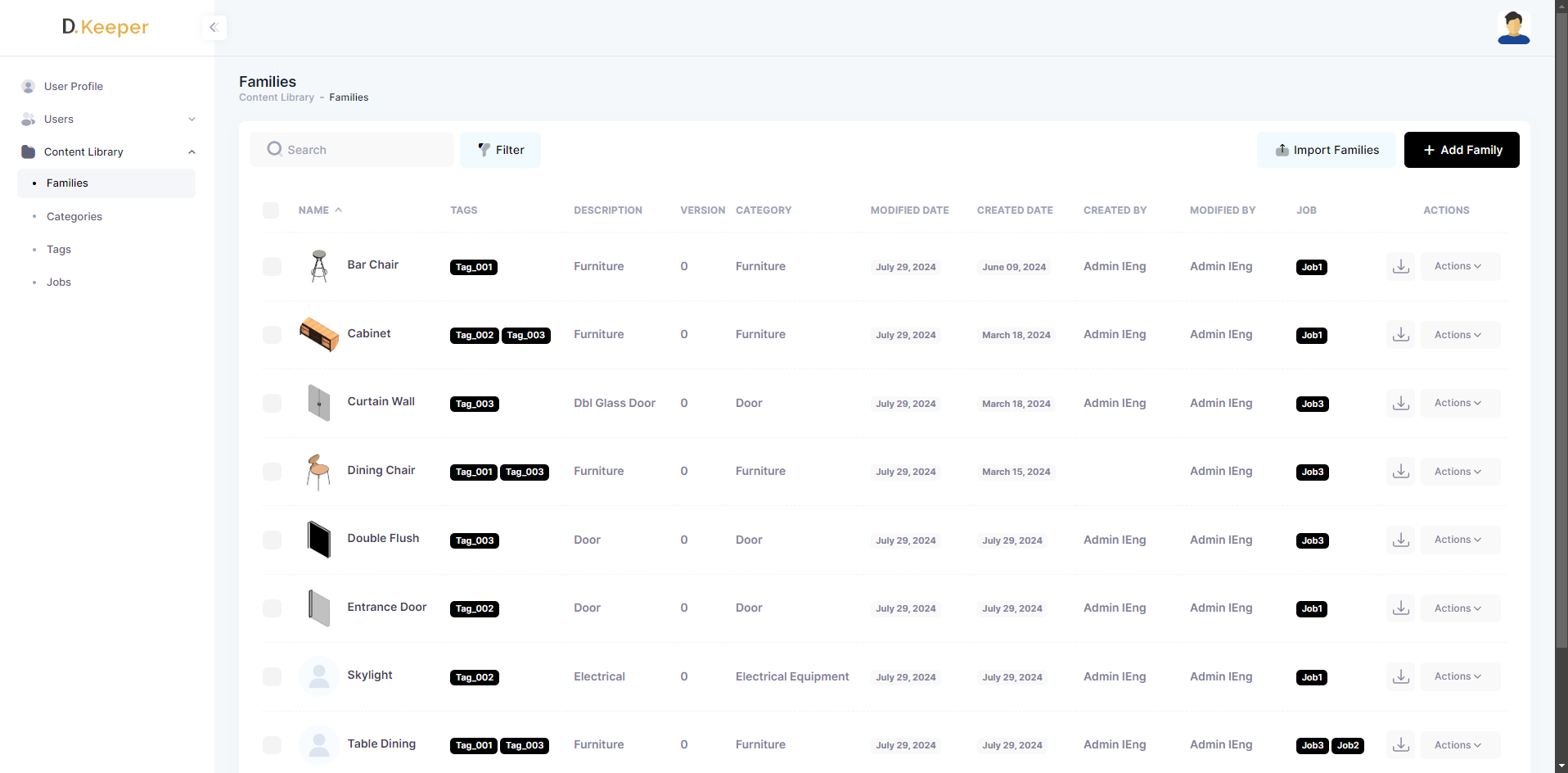The width and height of the screenshot is (1568, 773).
Task: Click the Filter funnel button
Action: point(500,150)
